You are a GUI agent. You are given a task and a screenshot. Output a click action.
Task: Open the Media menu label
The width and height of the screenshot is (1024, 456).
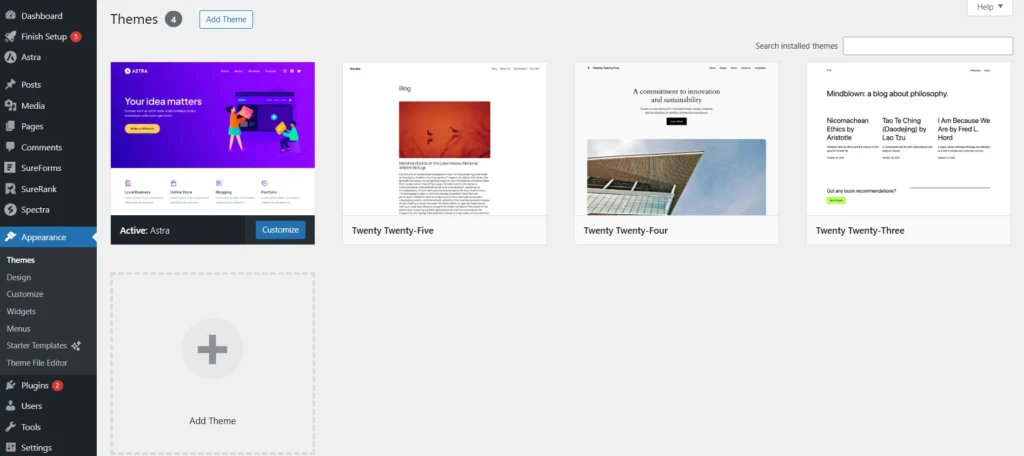(x=33, y=105)
